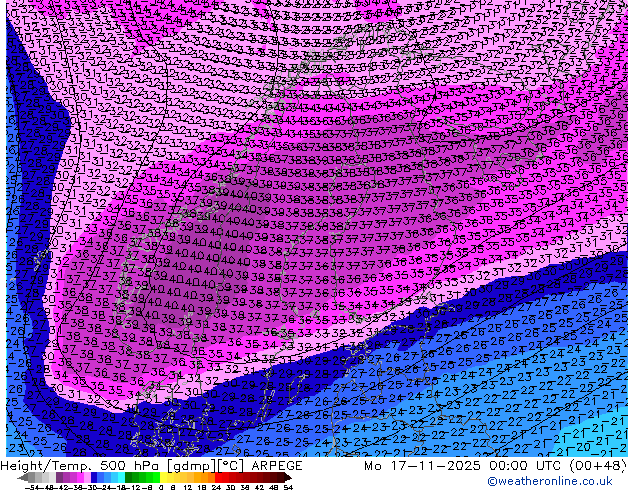Click the dark maroon right arrow of legend

[287, 478]
